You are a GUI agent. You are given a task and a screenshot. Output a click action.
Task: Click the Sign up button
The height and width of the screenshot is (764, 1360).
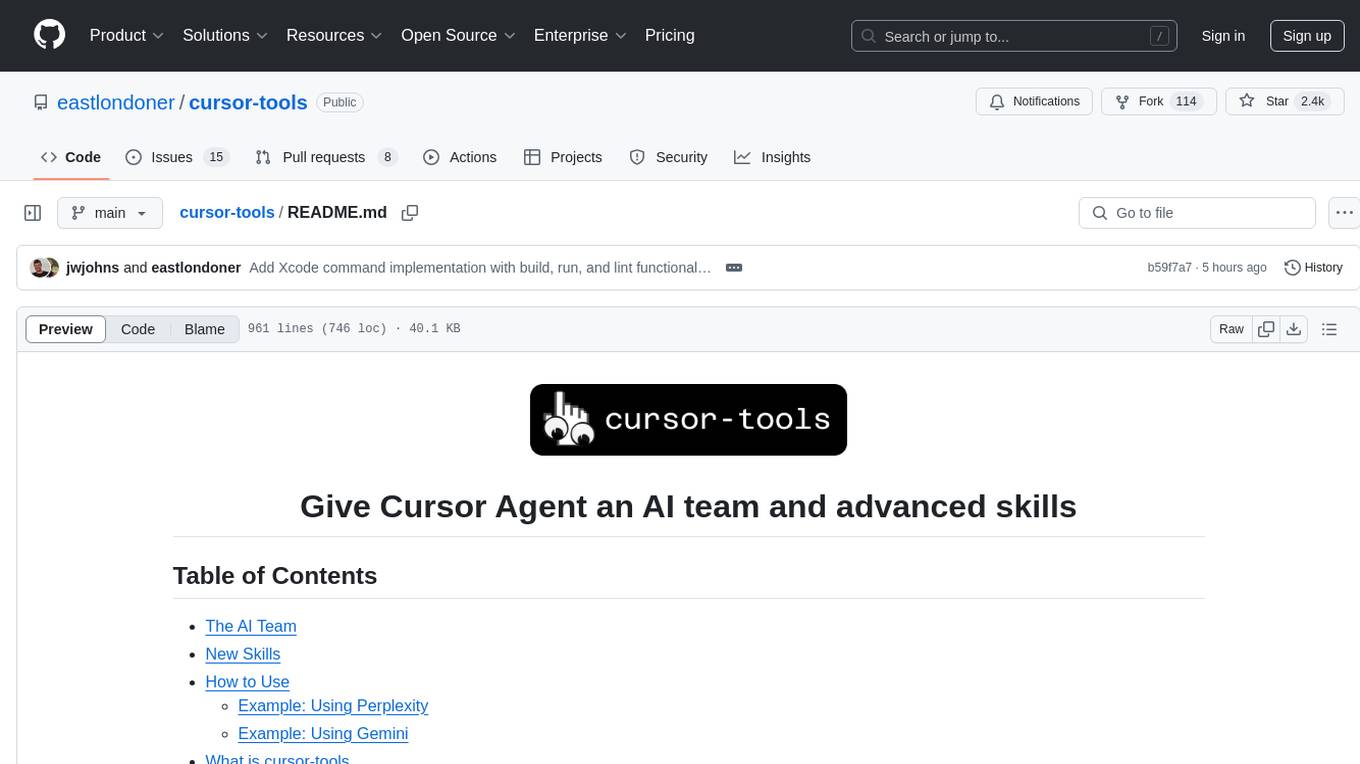(1307, 36)
